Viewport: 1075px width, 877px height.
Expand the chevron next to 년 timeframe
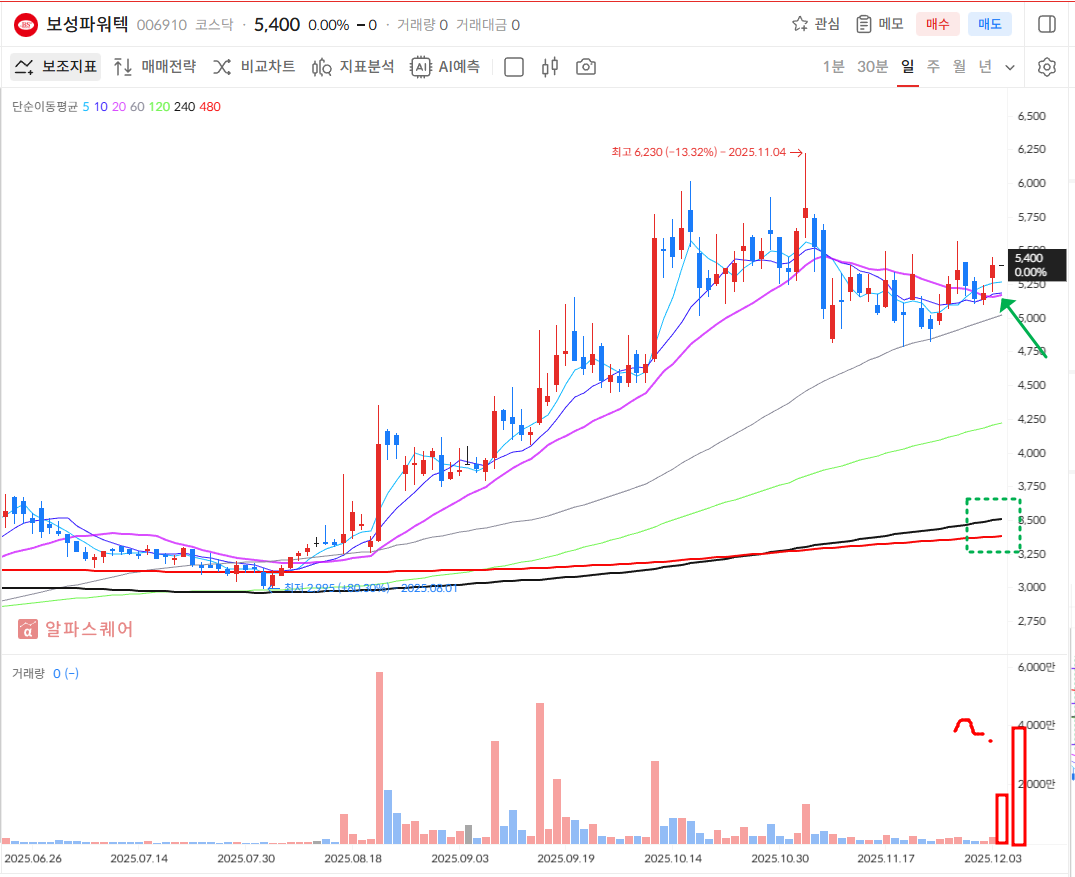pos(1010,67)
